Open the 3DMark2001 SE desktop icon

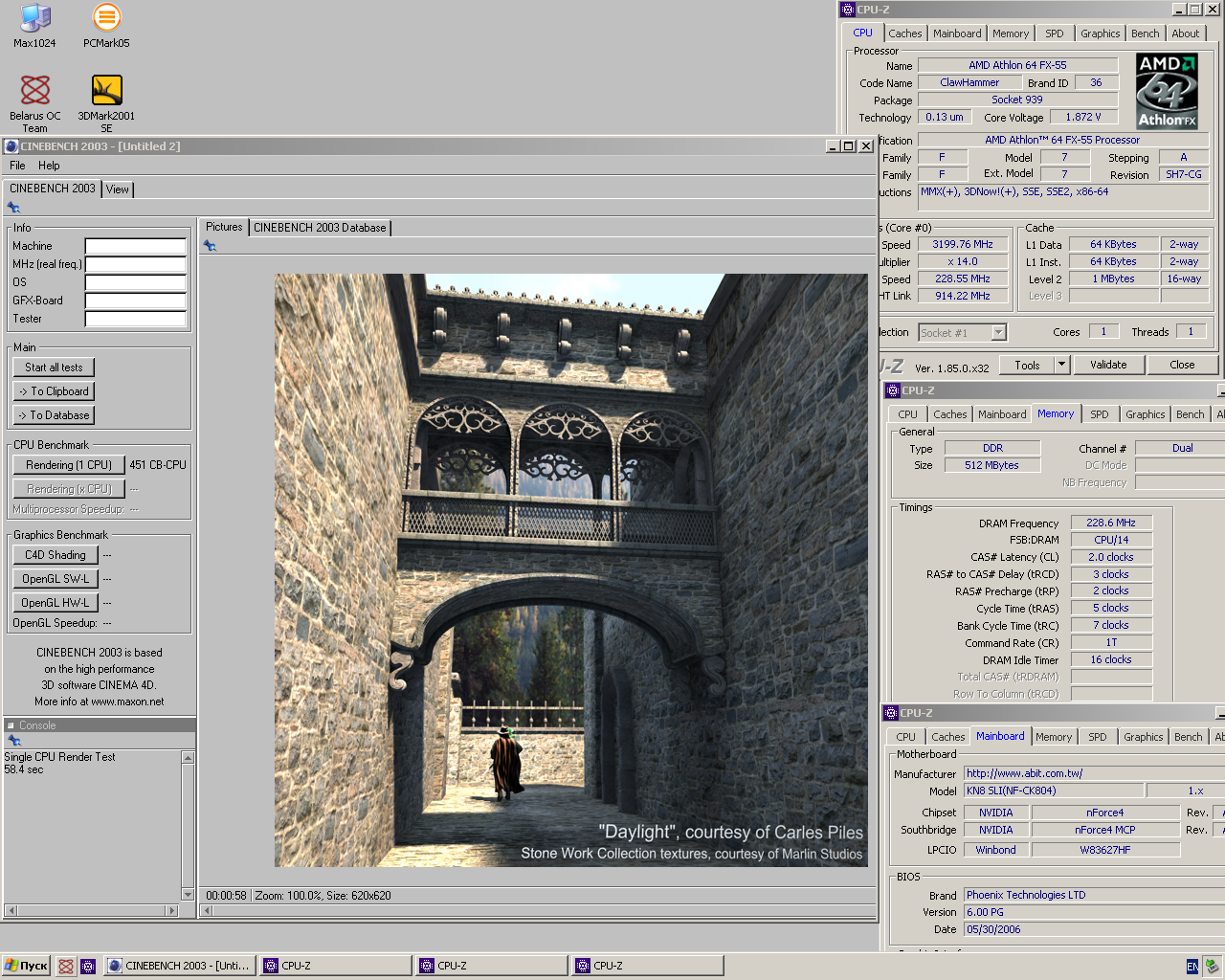106,103
